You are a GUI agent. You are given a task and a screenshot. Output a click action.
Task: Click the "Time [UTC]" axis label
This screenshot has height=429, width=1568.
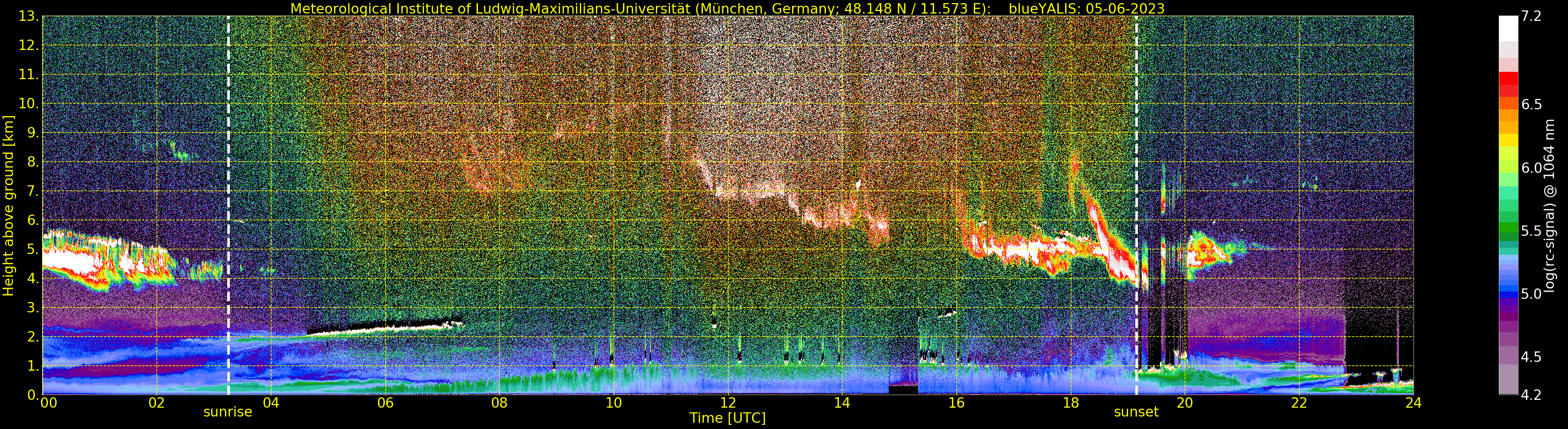click(x=728, y=418)
